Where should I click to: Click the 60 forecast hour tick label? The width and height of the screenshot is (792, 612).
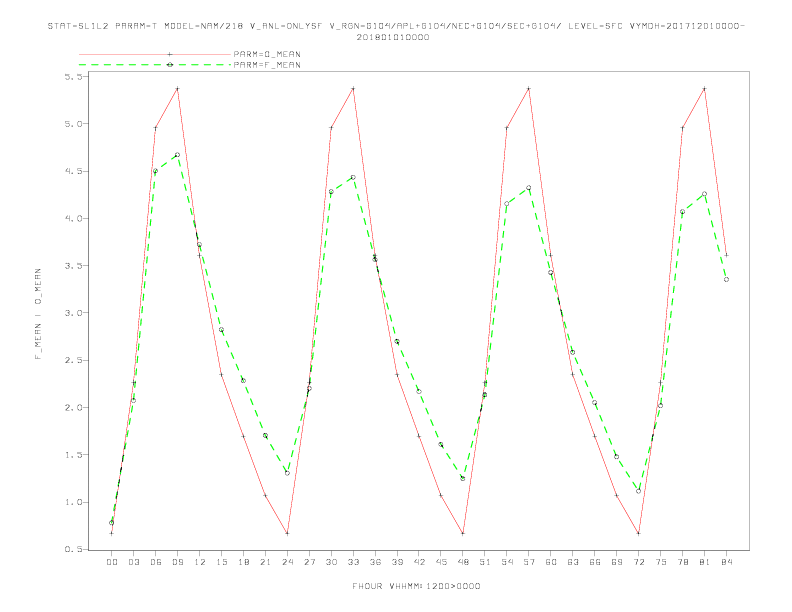point(551,562)
